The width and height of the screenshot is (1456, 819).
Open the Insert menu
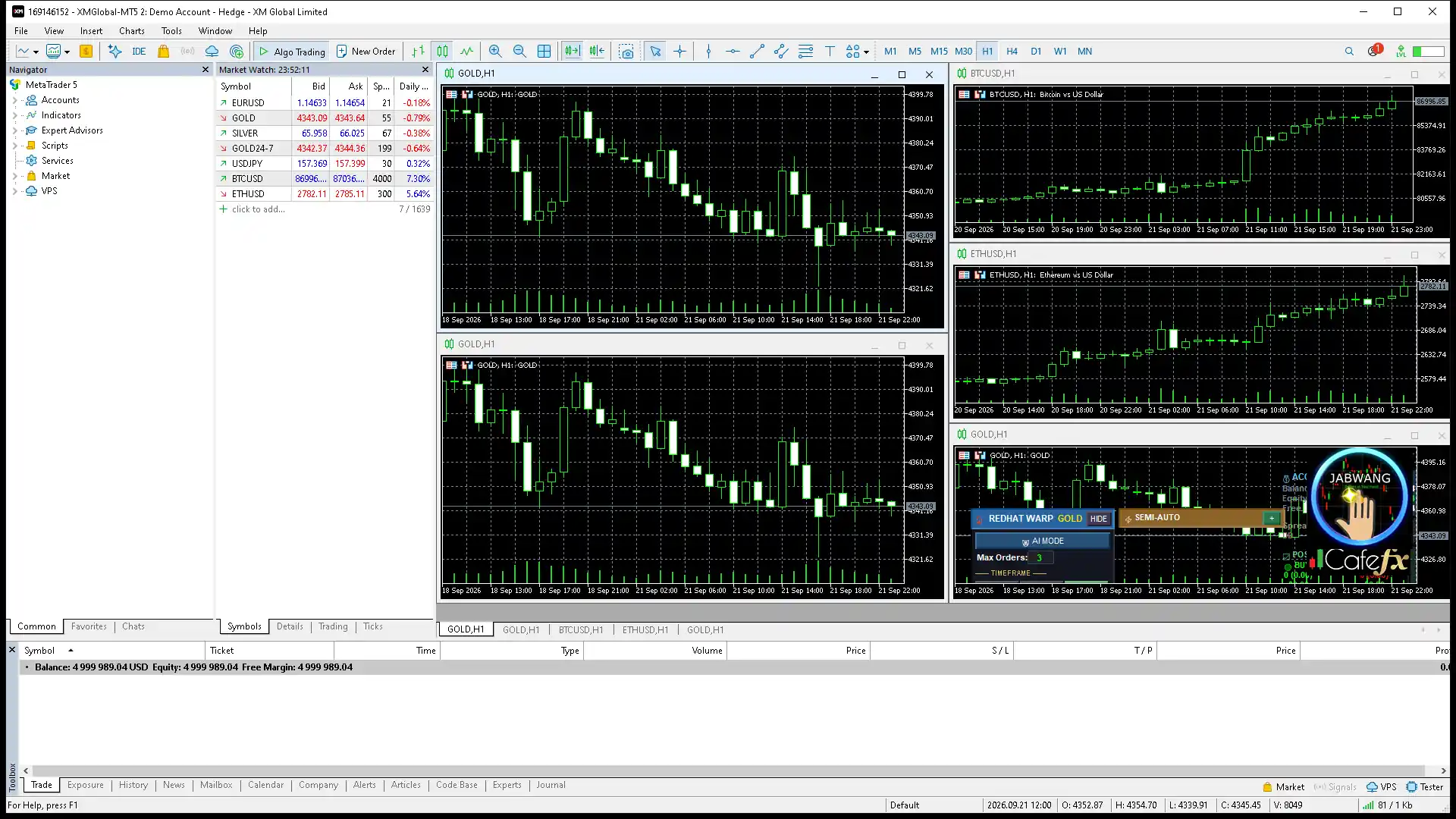pos(91,31)
